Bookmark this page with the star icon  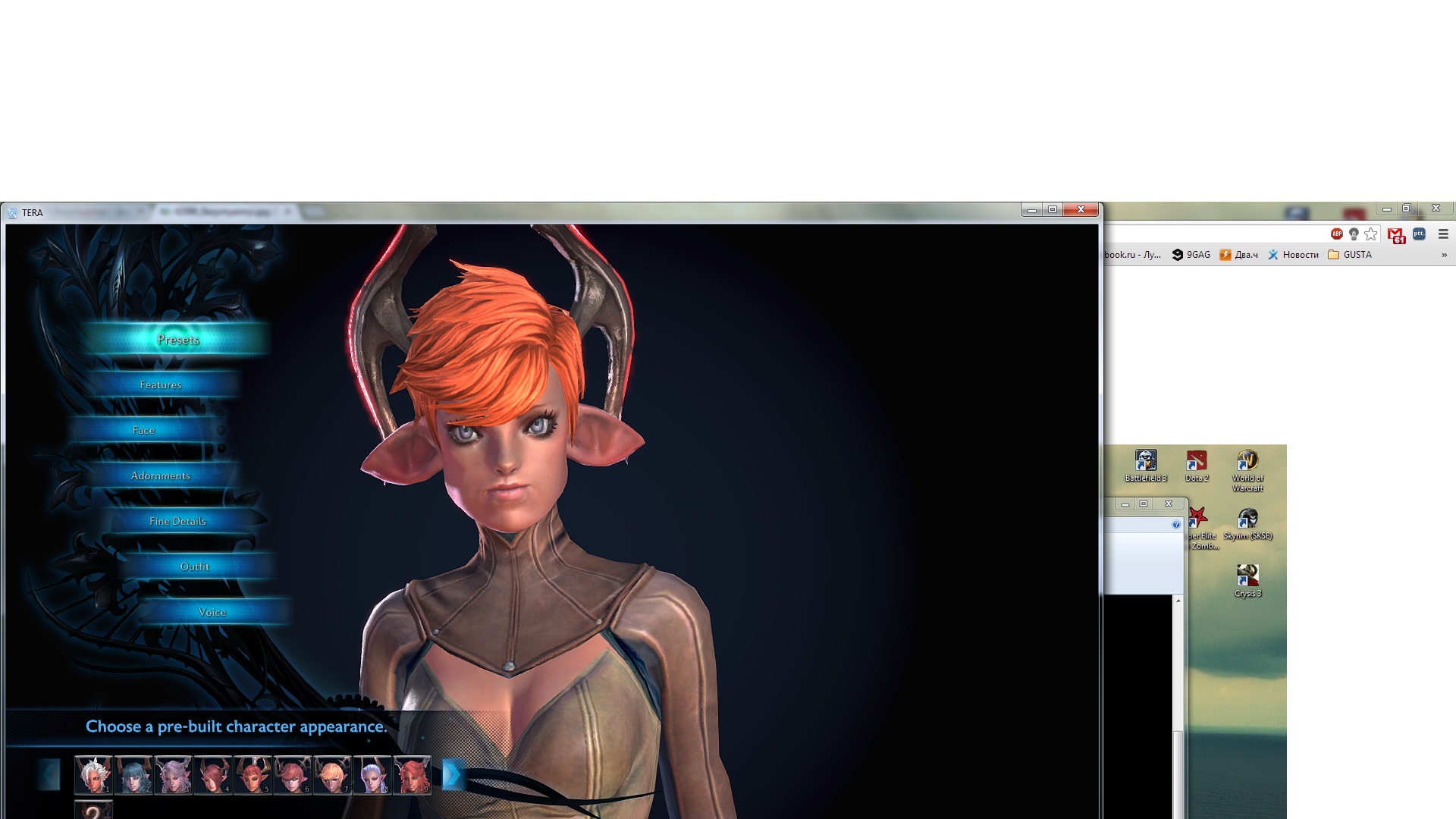pos(1371,234)
